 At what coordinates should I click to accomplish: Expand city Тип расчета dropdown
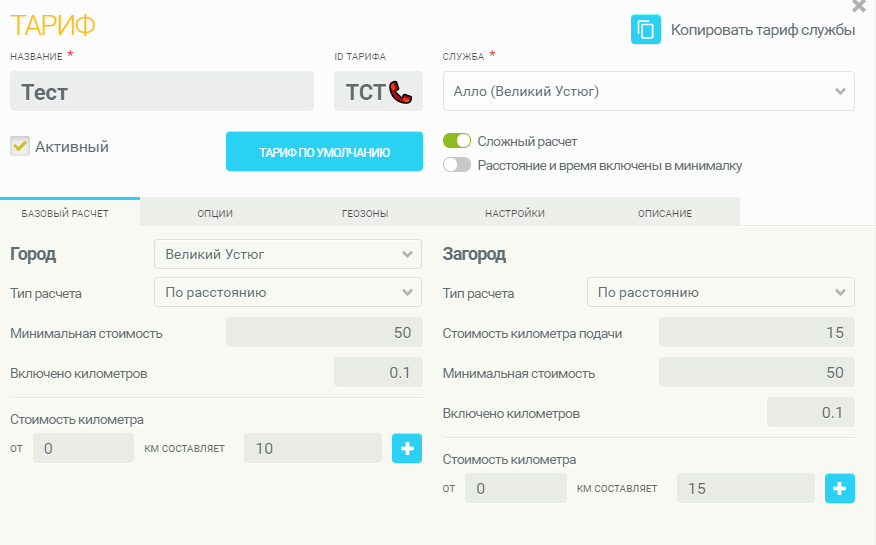(288, 292)
